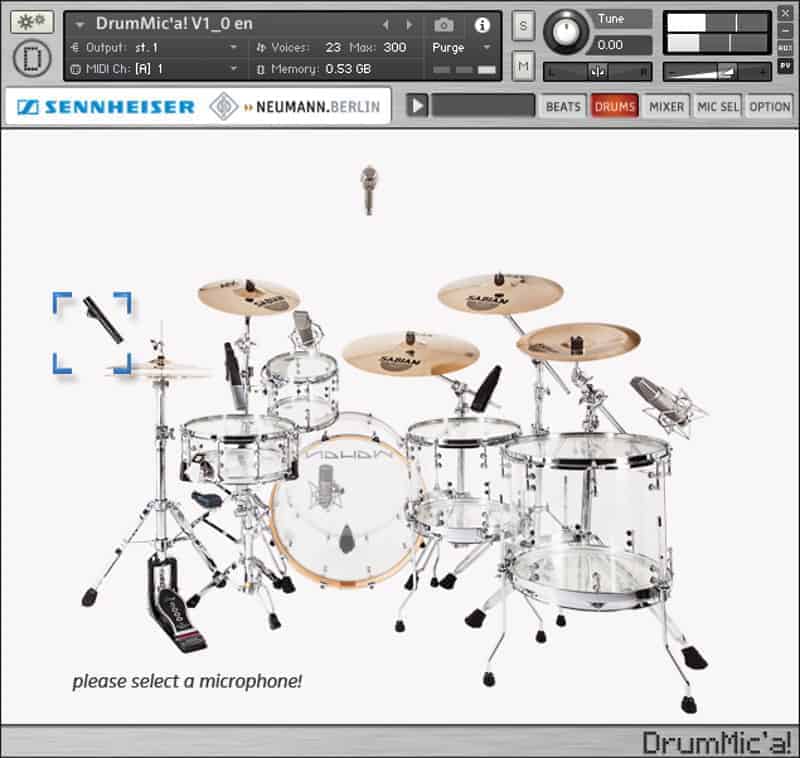Image resolution: width=800 pixels, height=758 pixels.
Task: Select the overhead microphone above the kit
Action: [368, 188]
